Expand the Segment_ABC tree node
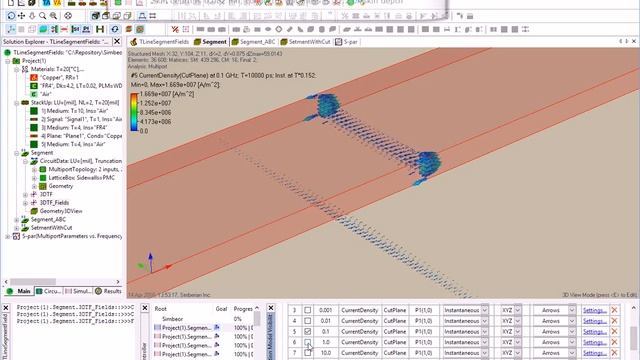The height and width of the screenshot is (360, 640). [17, 220]
